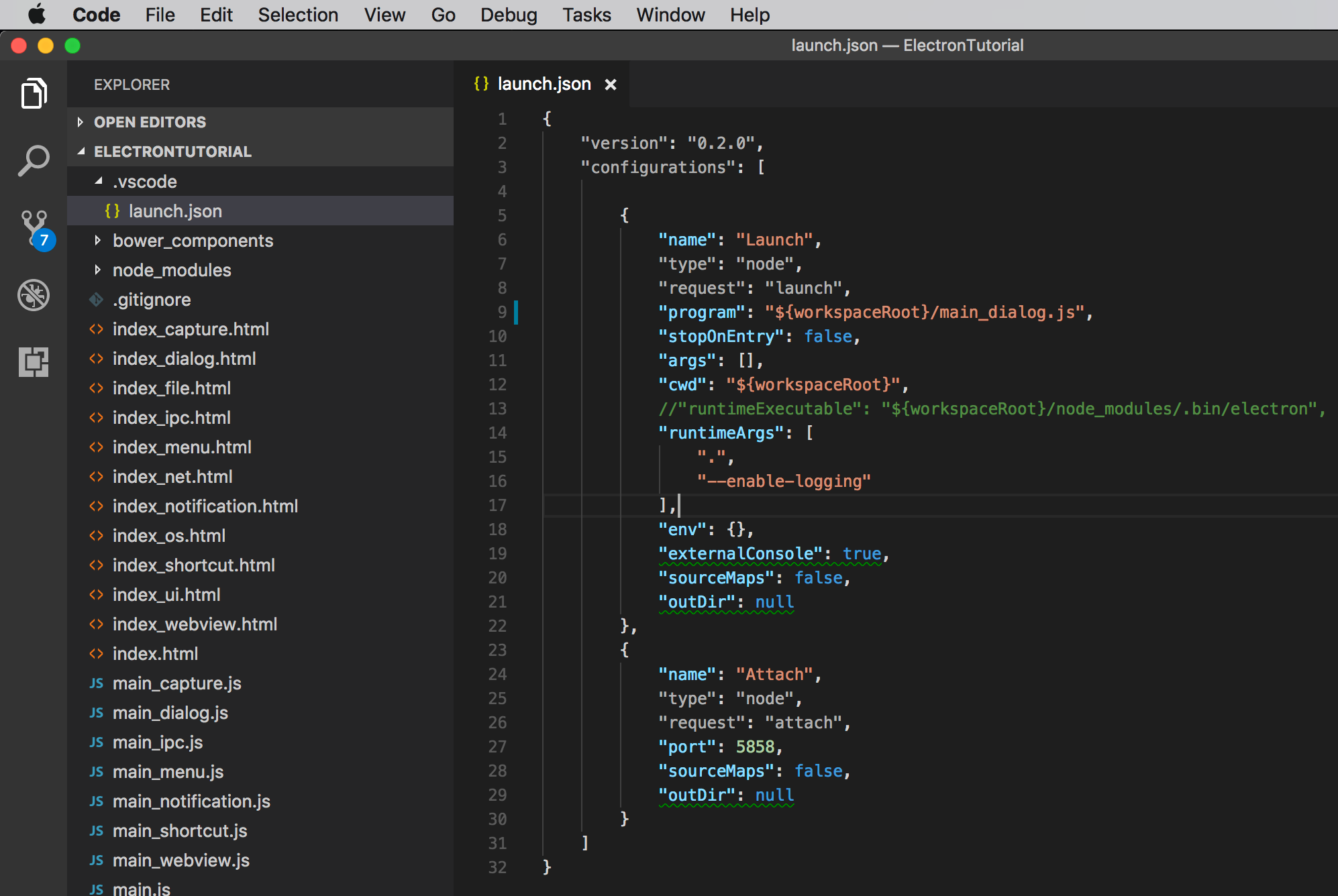Click the git icon beside .gitignore
Viewport: 1338px width, 896px height.
97,300
